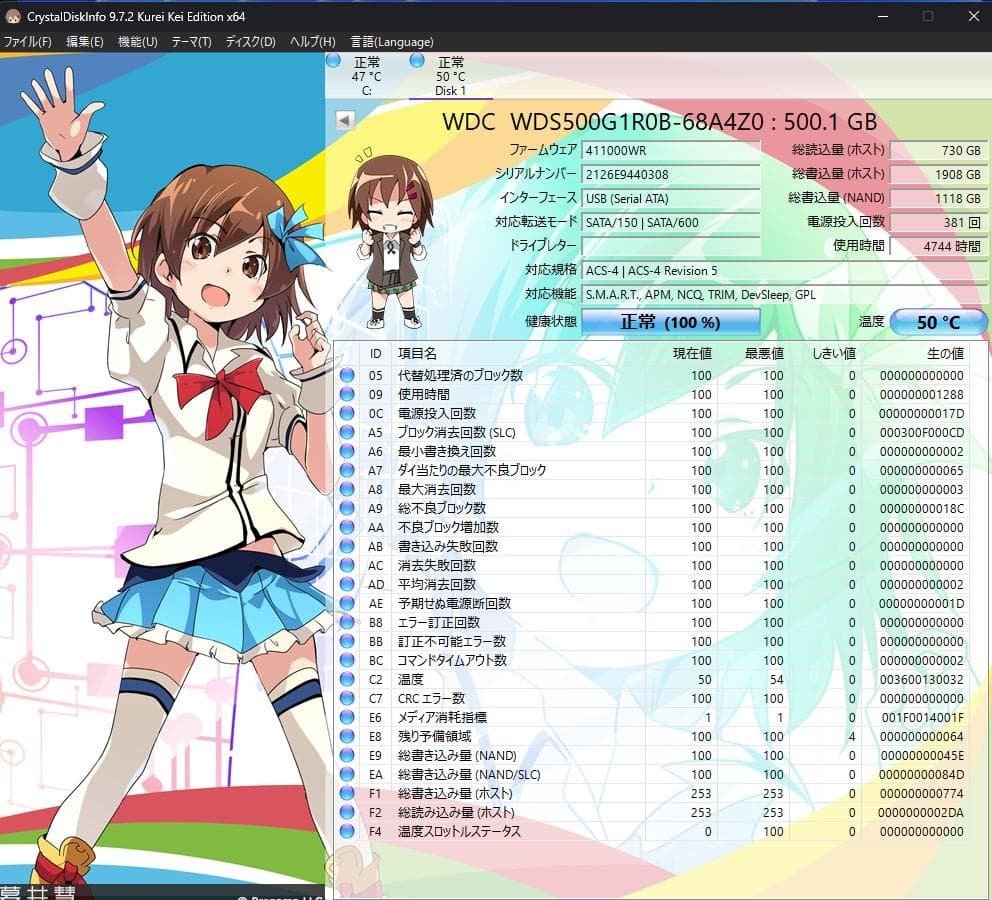Click the blue status icon of row A8

pyautogui.click(x=347, y=489)
